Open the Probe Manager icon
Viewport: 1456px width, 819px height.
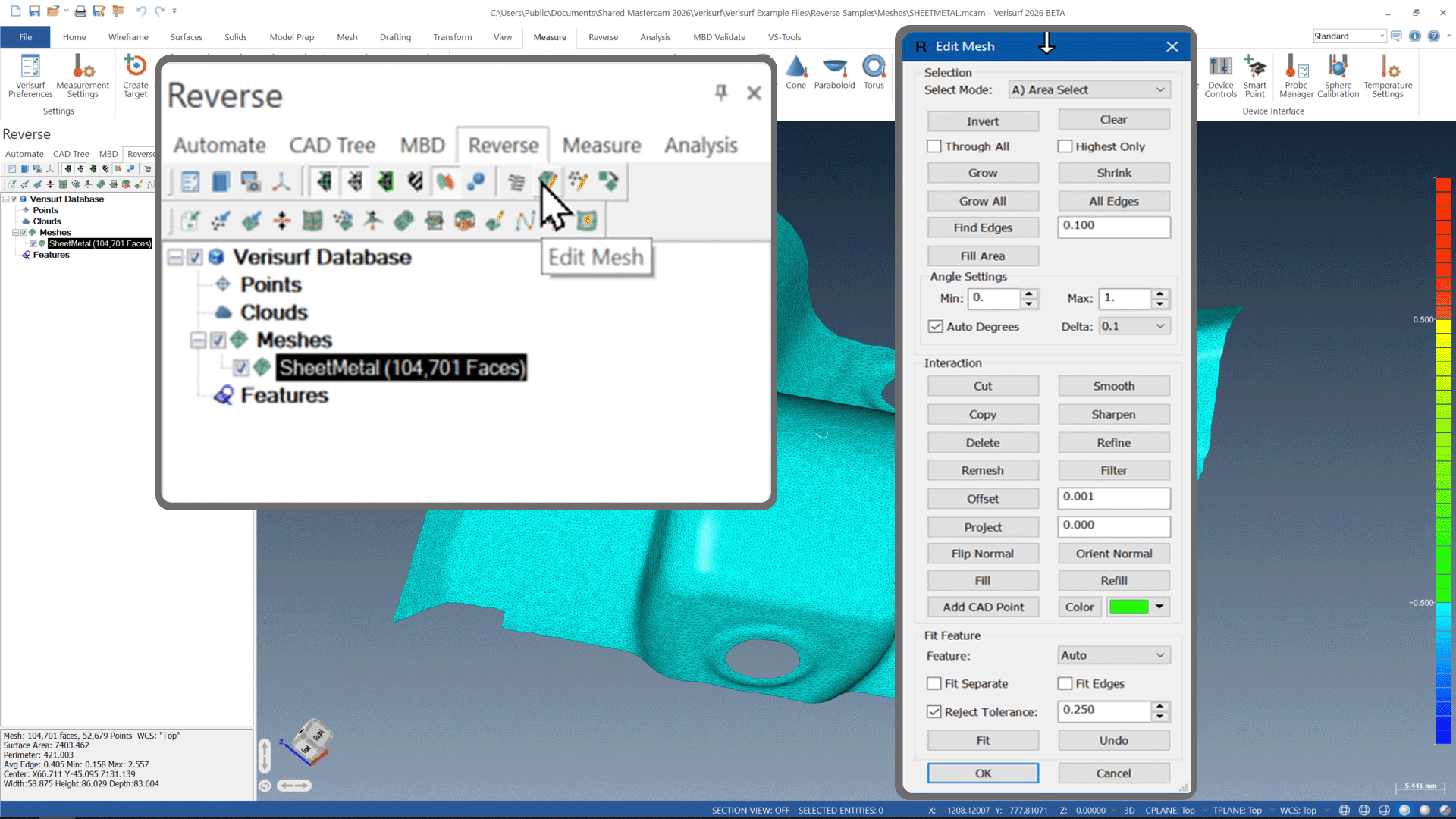(1297, 76)
